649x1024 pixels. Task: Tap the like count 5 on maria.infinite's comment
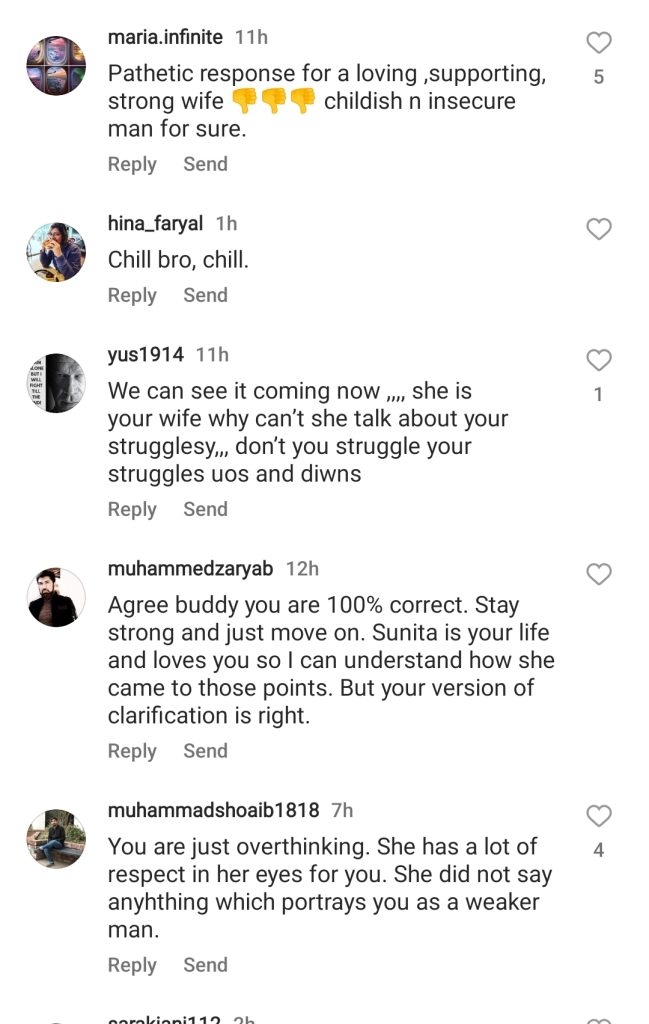pyautogui.click(x=598, y=75)
